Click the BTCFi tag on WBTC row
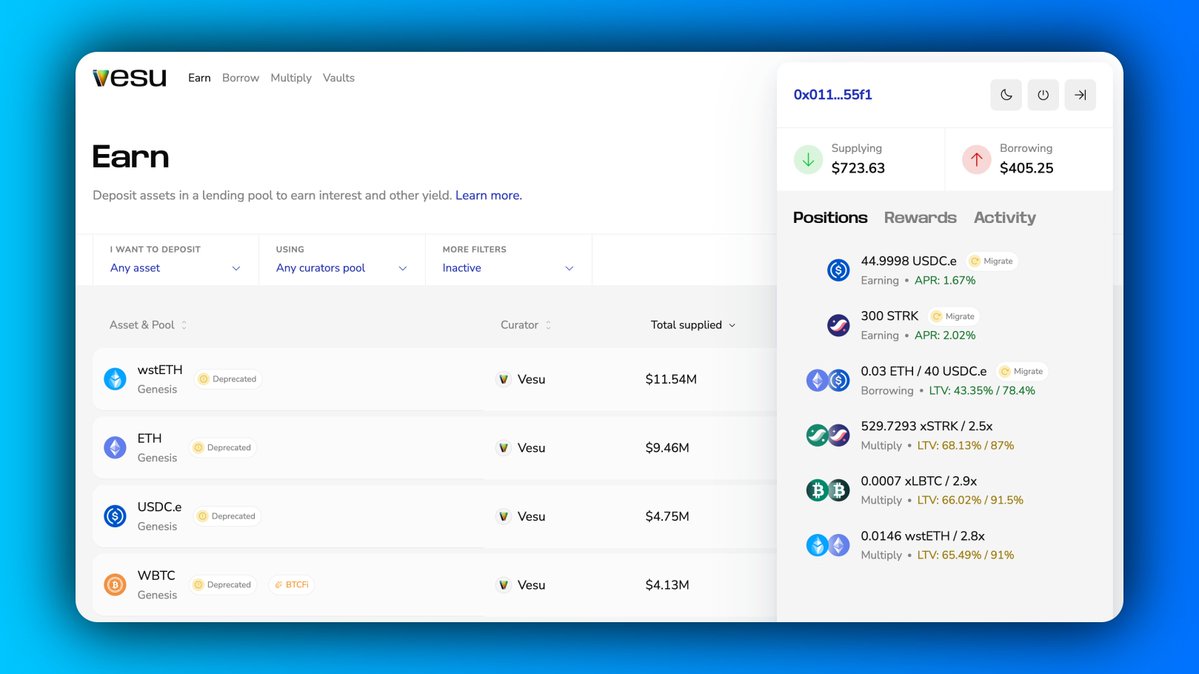1199x674 pixels. pos(291,584)
